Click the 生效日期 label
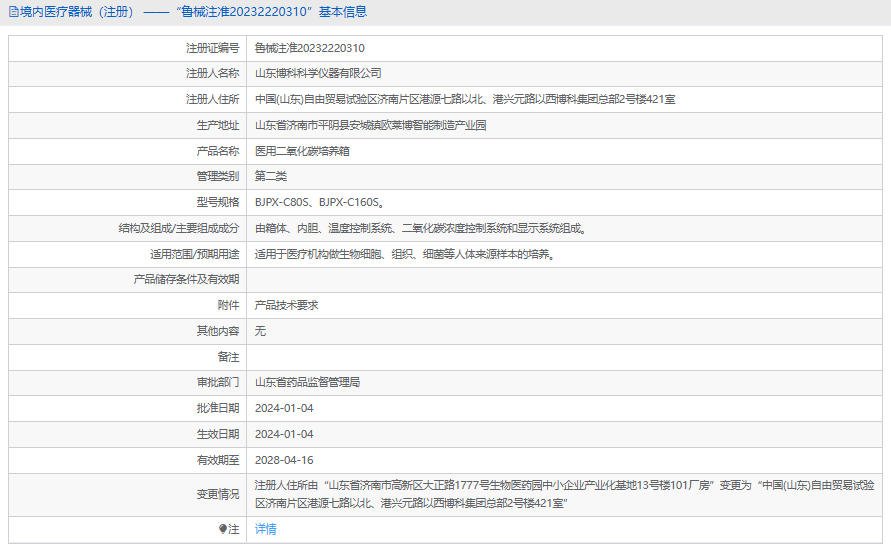 point(218,435)
